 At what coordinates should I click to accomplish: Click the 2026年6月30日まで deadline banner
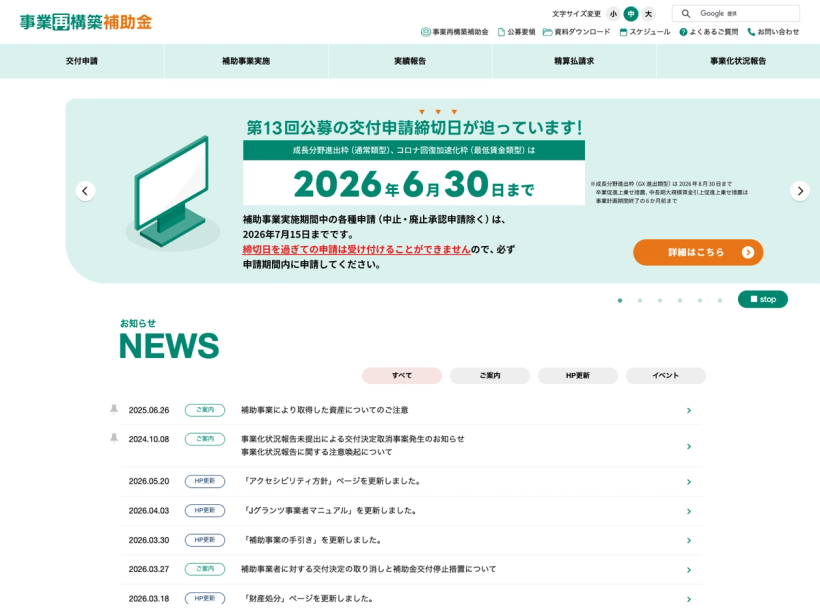(x=414, y=184)
